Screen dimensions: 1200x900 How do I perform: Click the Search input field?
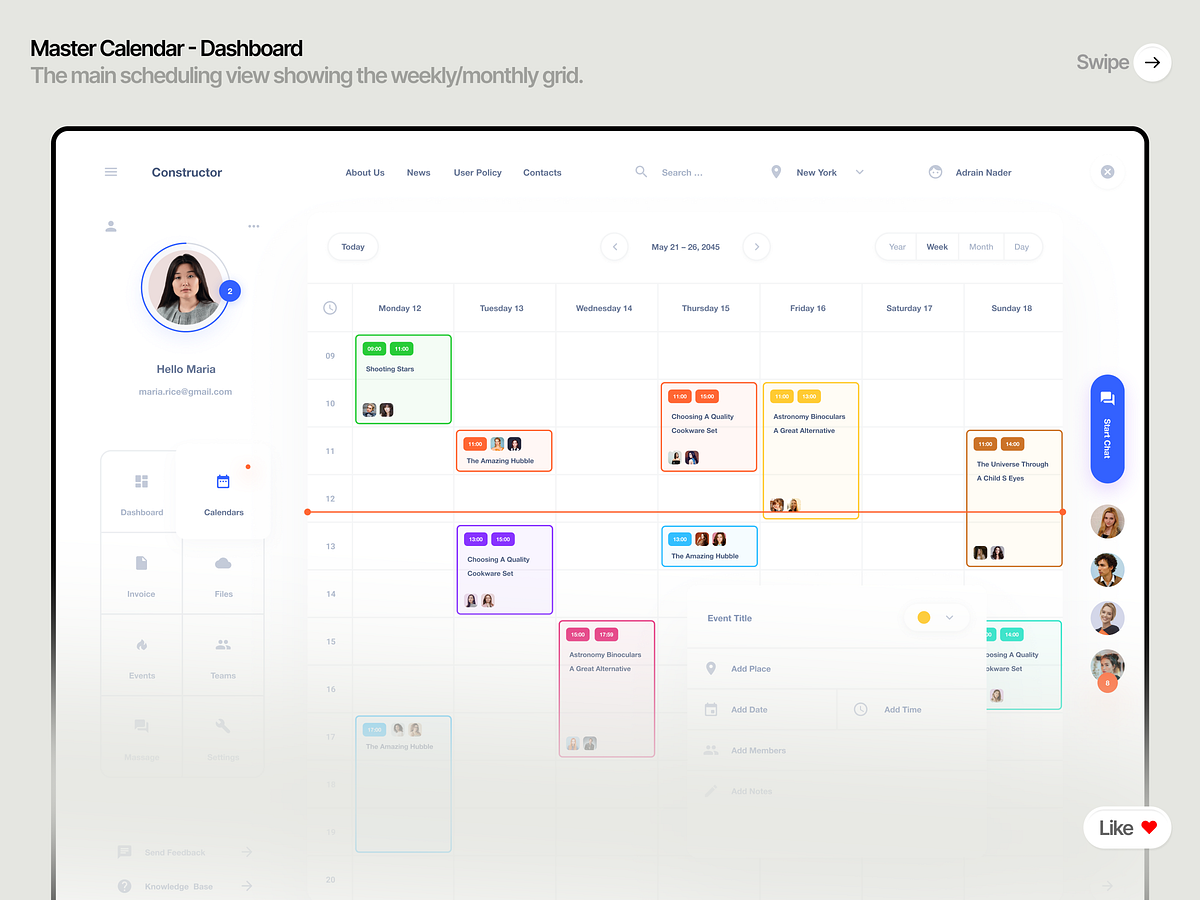coord(685,171)
